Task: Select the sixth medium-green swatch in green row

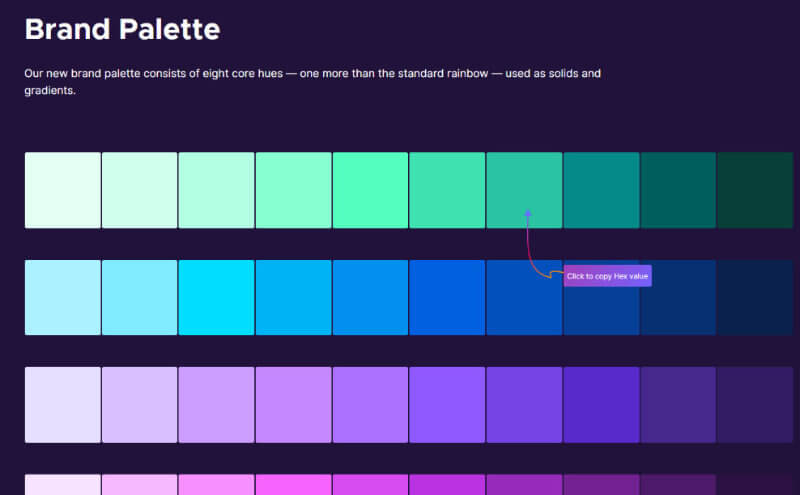Action: (447, 190)
